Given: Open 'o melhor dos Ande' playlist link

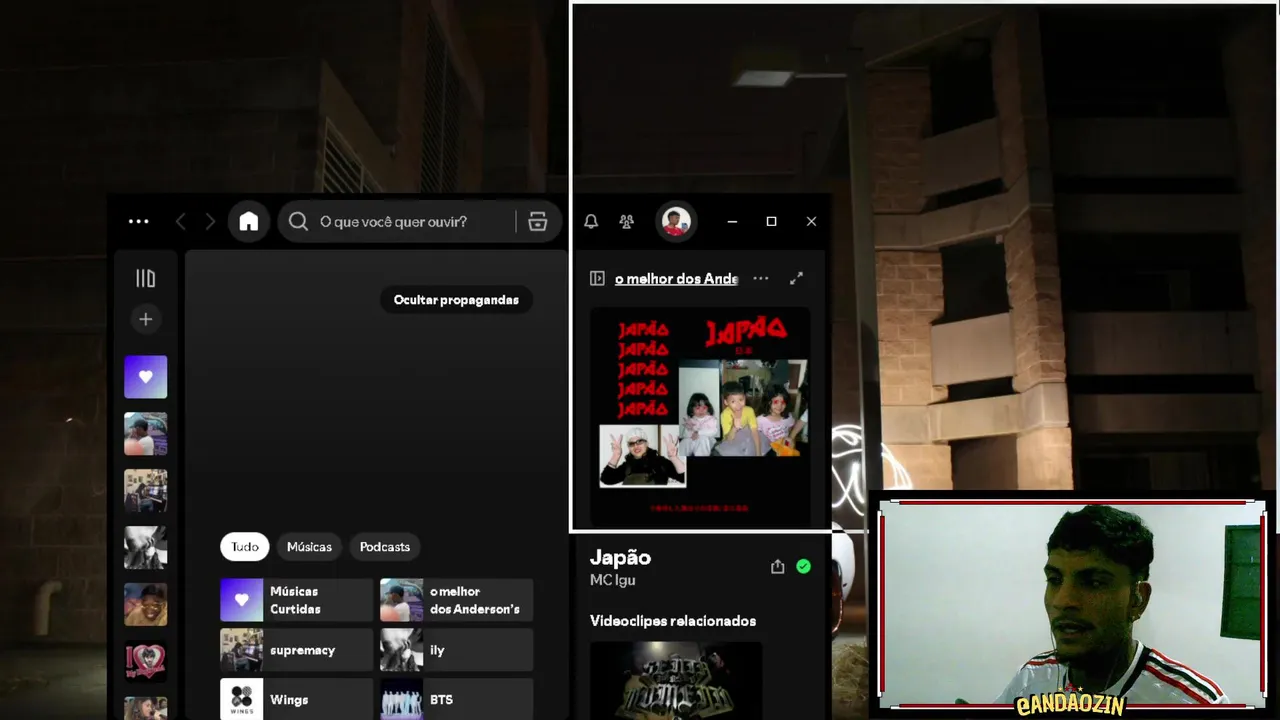Looking at the screenshot, I should point(676,279).
